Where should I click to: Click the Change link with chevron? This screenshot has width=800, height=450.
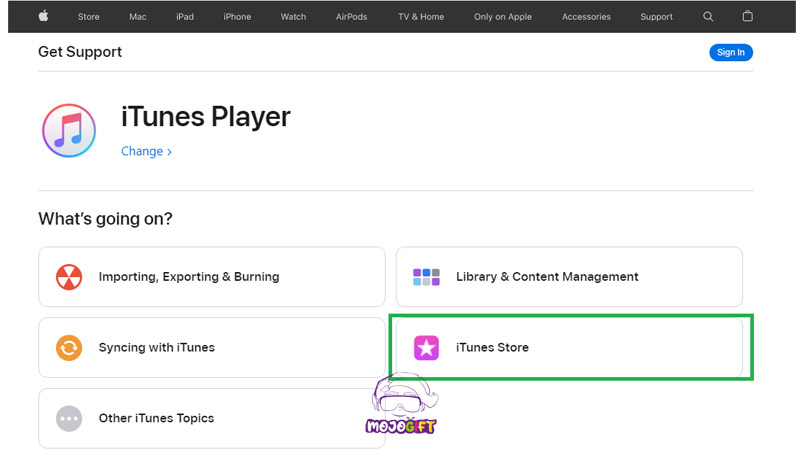[146, 151]
